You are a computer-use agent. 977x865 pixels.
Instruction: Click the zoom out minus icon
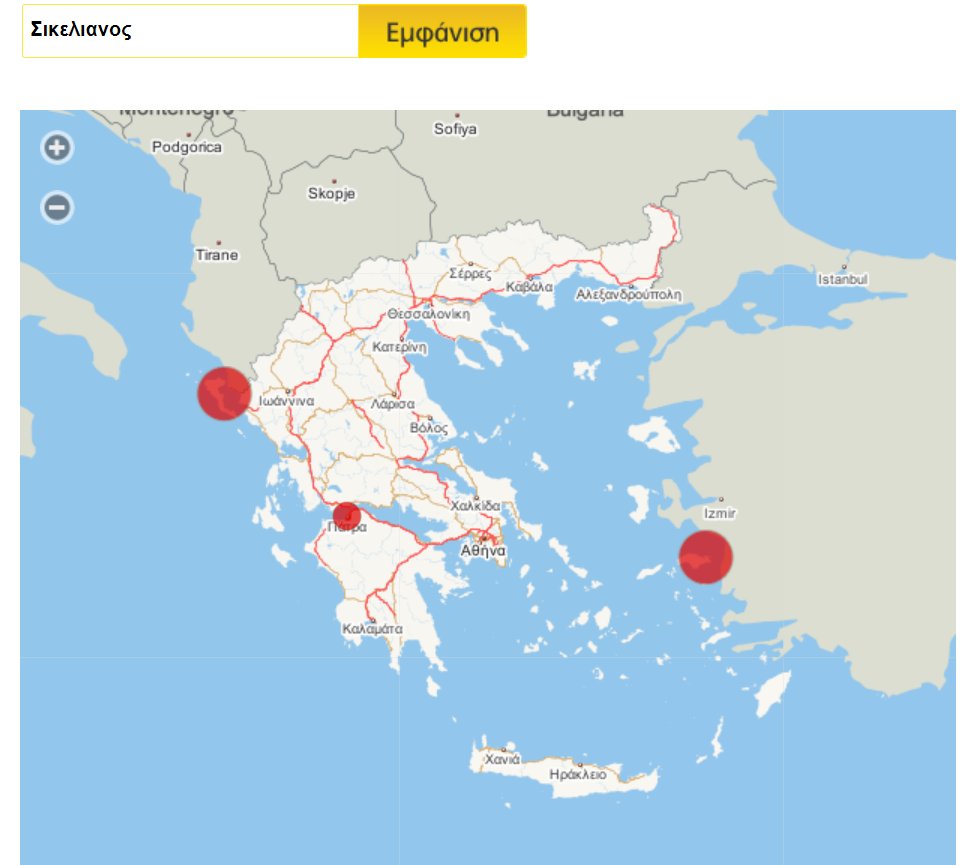click(56, 207)
